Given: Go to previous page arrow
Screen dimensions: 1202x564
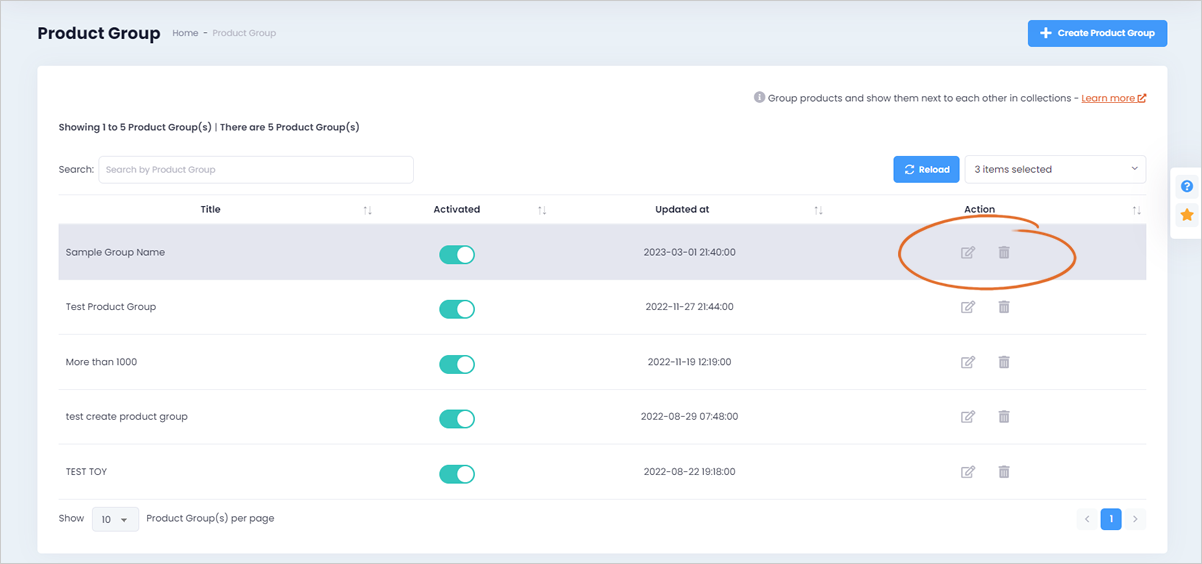Looking at the screenshot, I should click(1087, 519).
